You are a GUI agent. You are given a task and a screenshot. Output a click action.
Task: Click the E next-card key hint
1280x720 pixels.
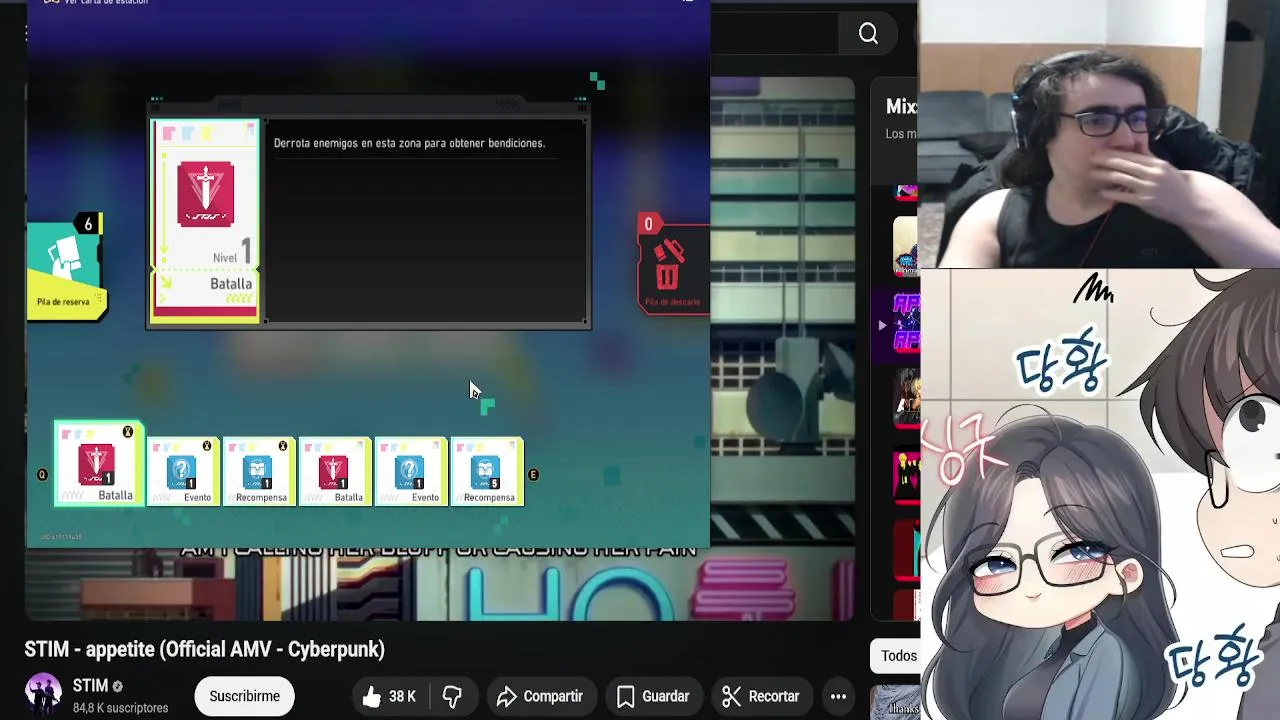[x=533, y=474]
